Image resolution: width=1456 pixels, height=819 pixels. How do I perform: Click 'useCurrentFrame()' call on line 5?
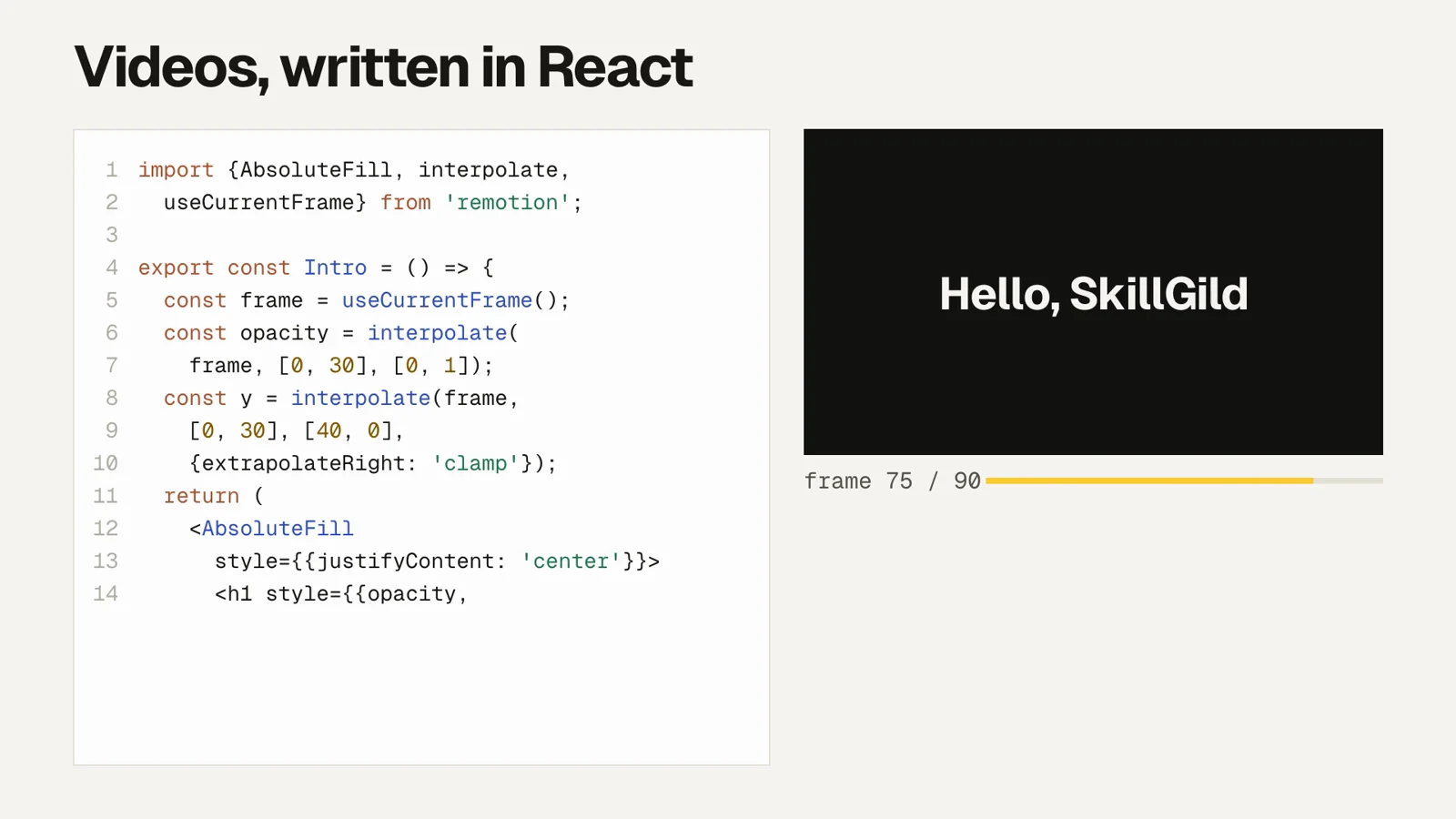click(450, 300)
